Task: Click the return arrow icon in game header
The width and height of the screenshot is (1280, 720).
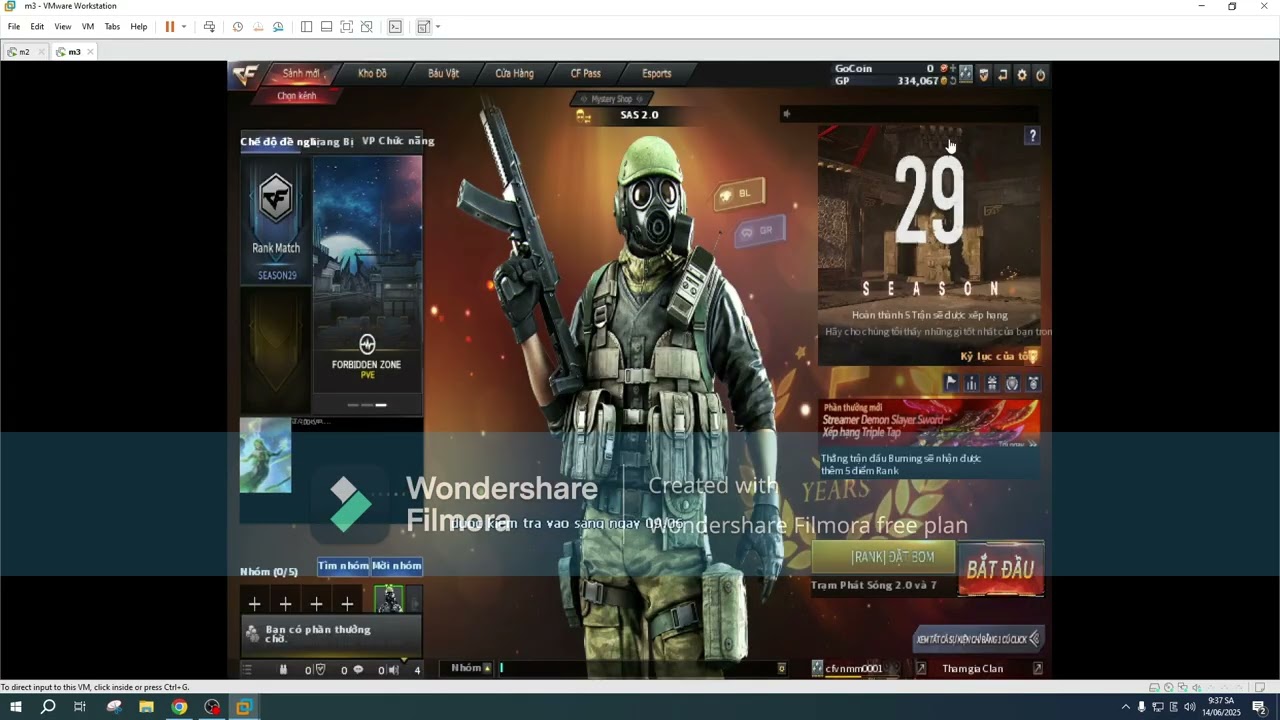Action: 1002,75
